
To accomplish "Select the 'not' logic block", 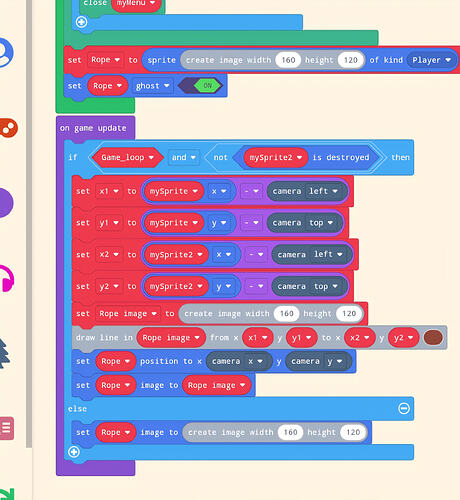I will pos(220,157).
